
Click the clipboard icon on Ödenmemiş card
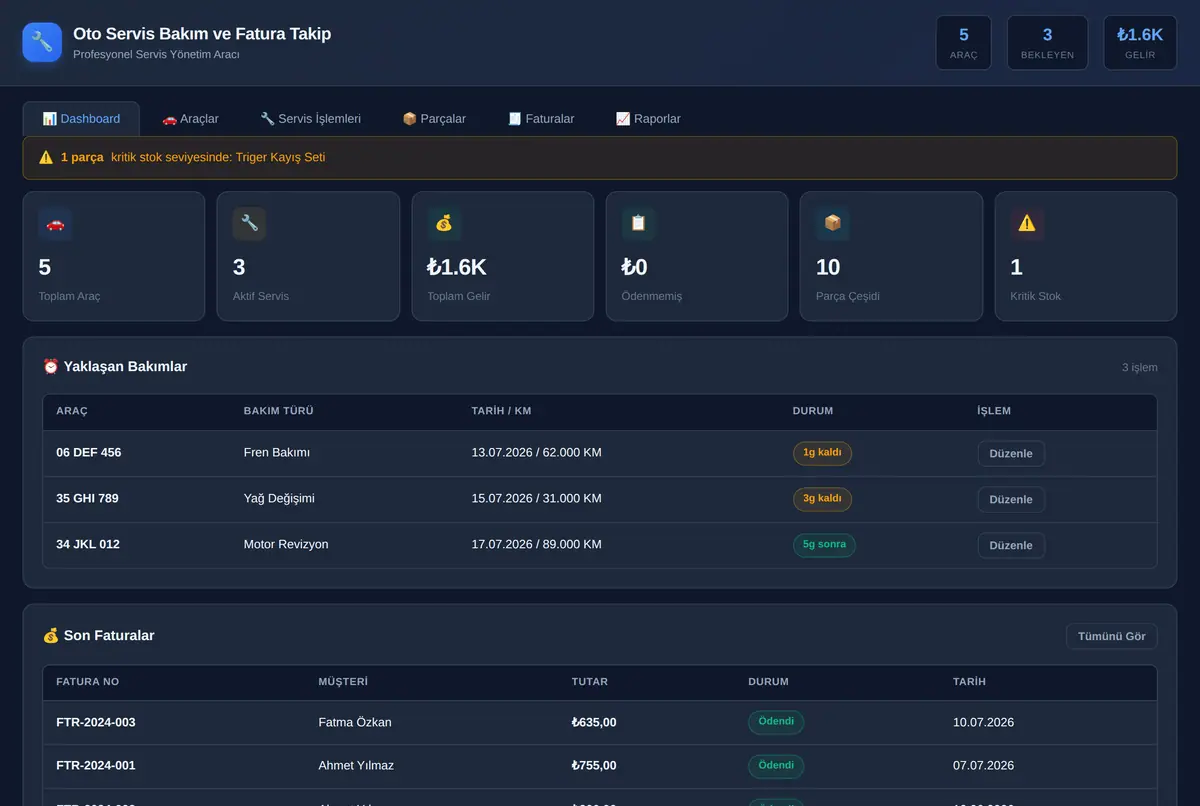pos(638,224)
